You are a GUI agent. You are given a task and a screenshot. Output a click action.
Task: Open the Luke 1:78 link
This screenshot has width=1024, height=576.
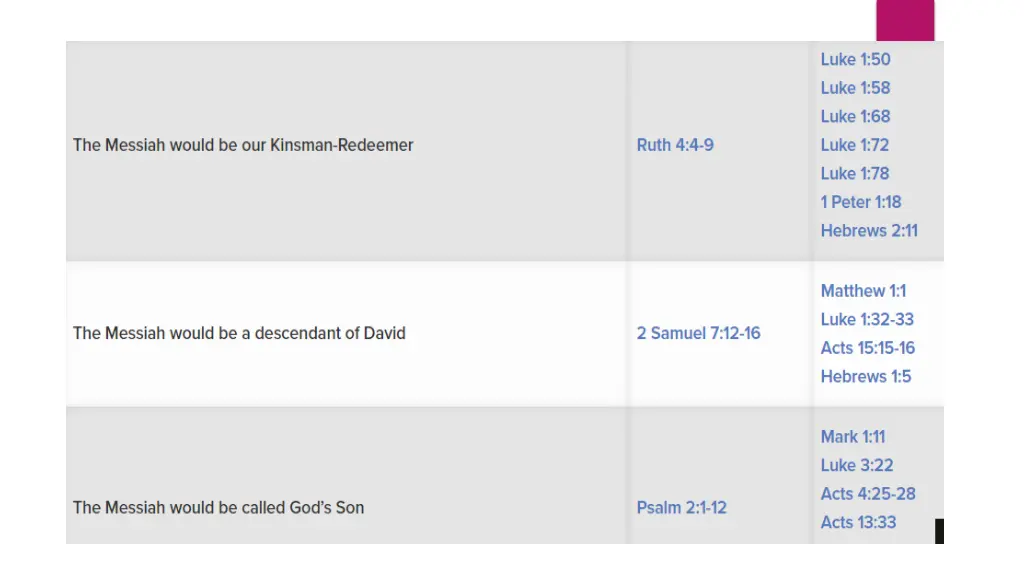[x=855, y=174]
